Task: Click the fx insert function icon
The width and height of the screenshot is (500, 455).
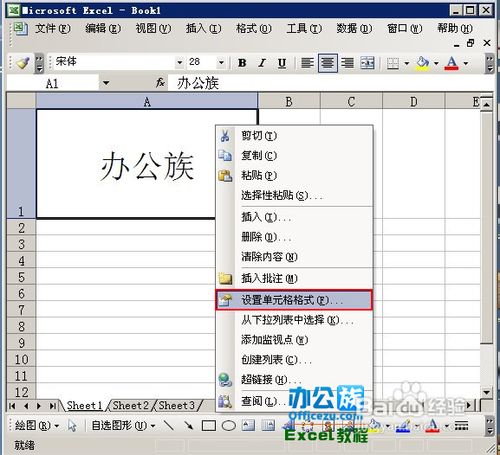Action: (x=160, y=82)
